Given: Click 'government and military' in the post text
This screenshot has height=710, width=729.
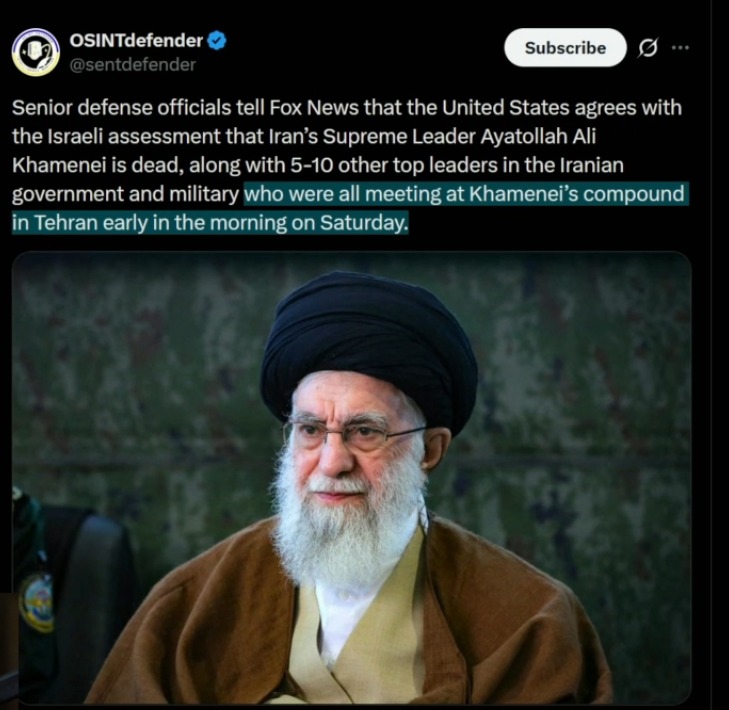Looking at the screenshot, I should pyautogui.click(x=125, y=194).
